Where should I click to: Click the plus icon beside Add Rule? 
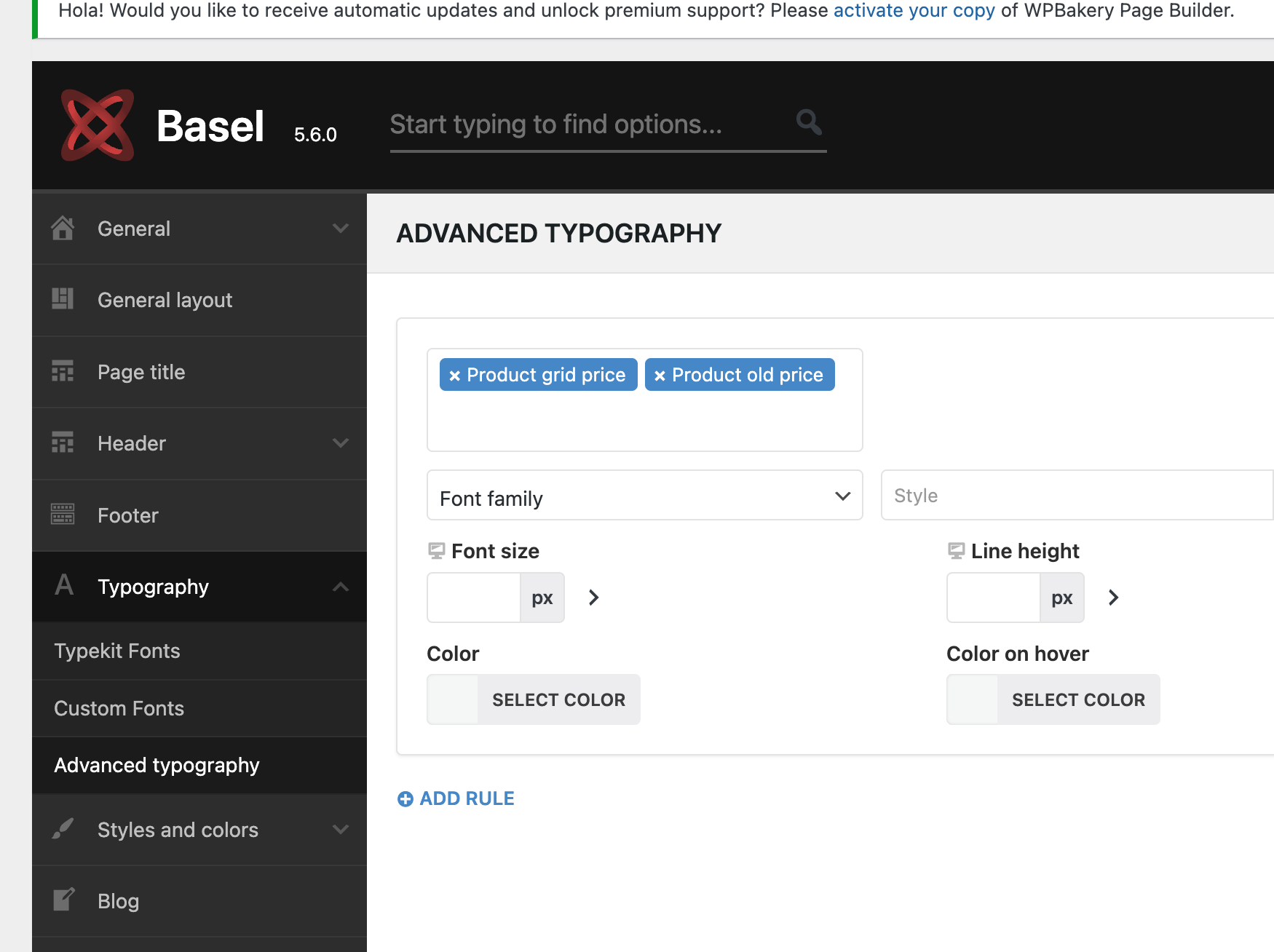[x=405, y=799]
